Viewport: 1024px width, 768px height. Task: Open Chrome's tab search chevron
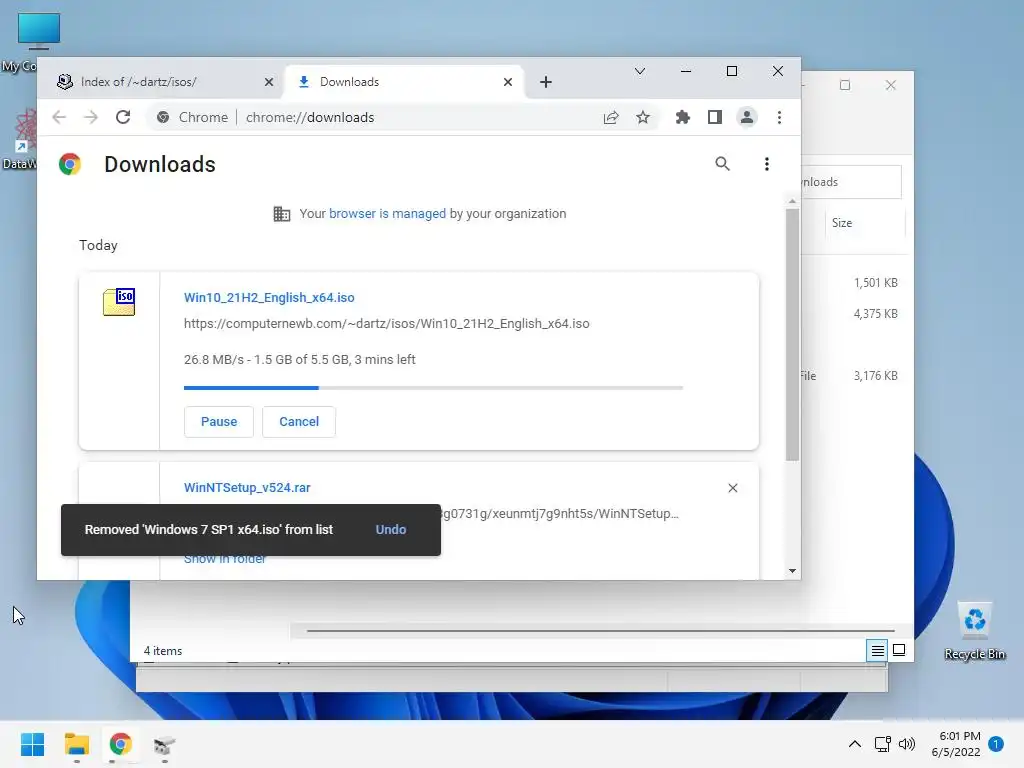click(640, 71)
